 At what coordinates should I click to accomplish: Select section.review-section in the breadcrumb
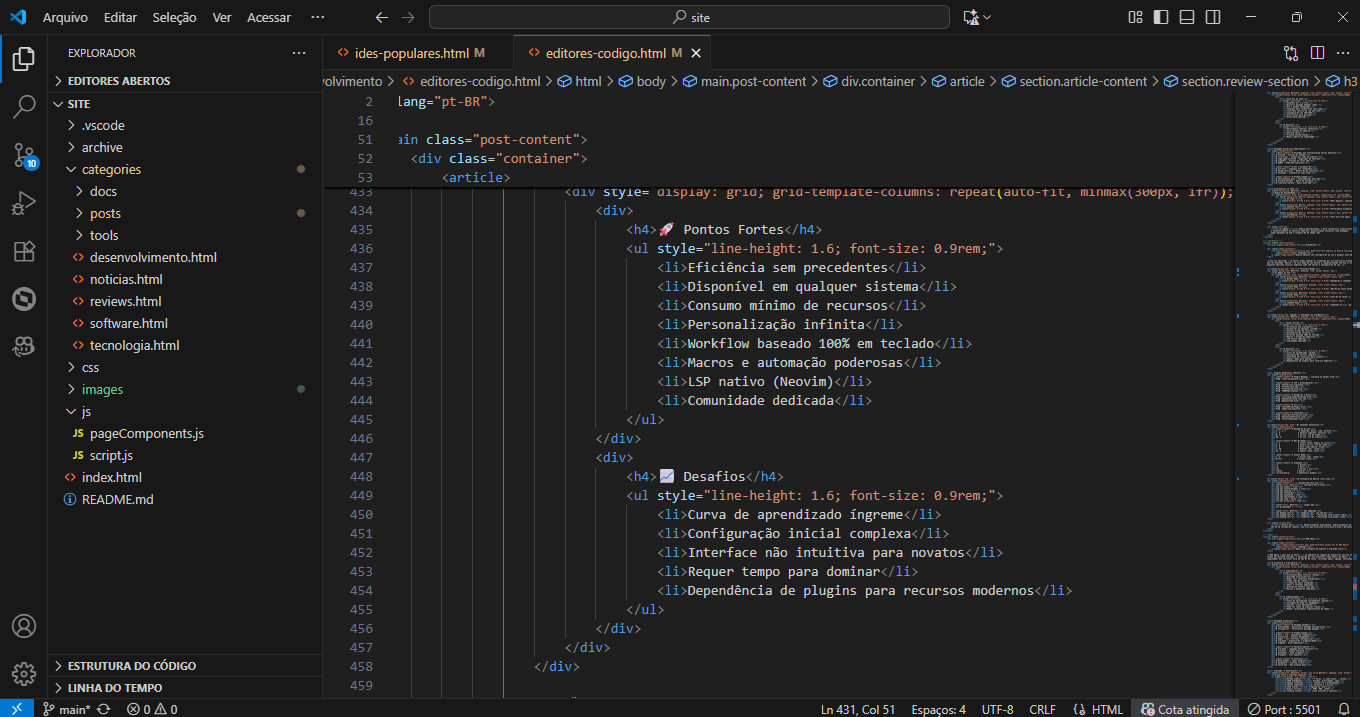(1246, 81)
